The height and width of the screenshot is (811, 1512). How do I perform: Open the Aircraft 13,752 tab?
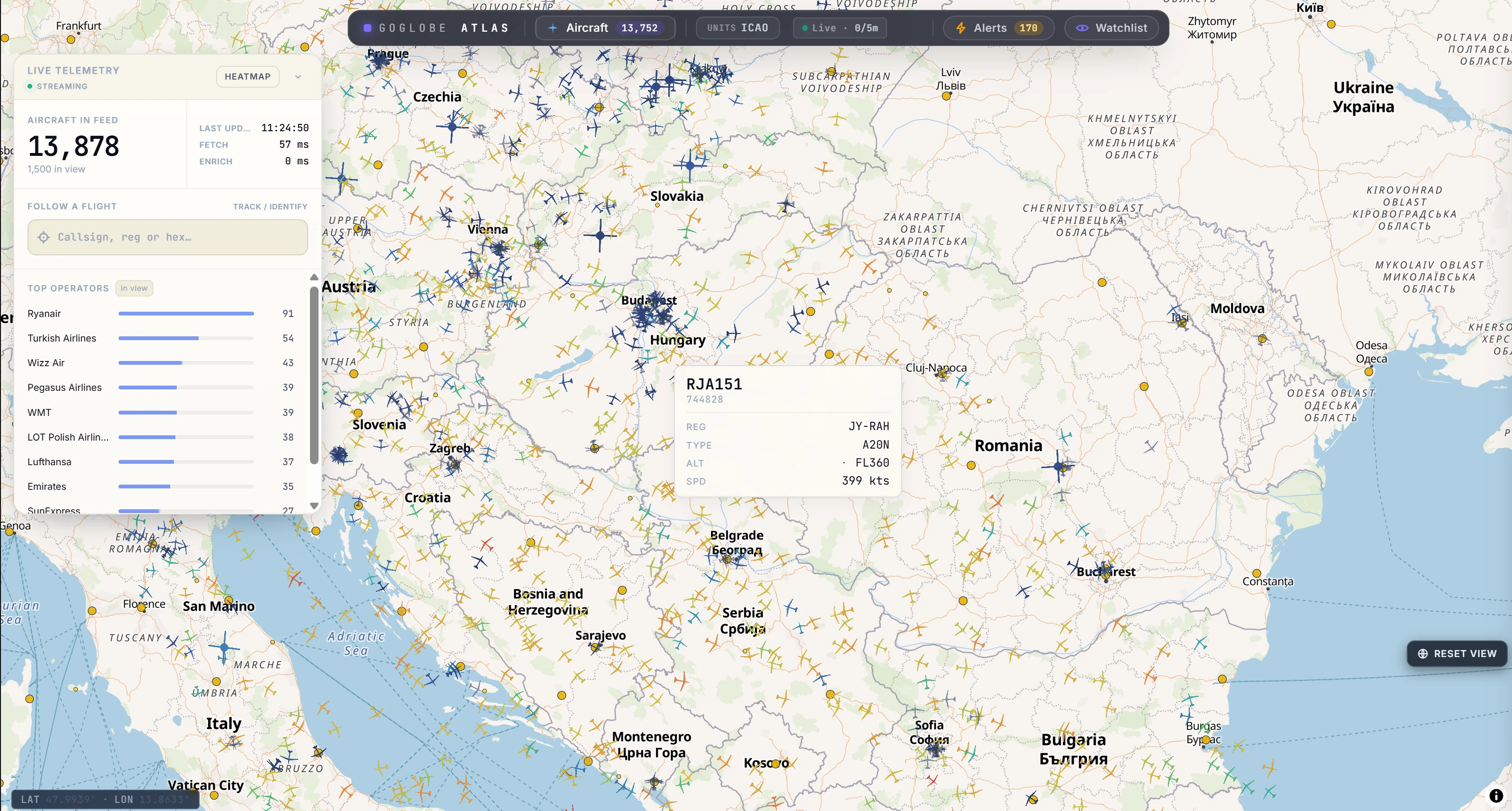605,28
